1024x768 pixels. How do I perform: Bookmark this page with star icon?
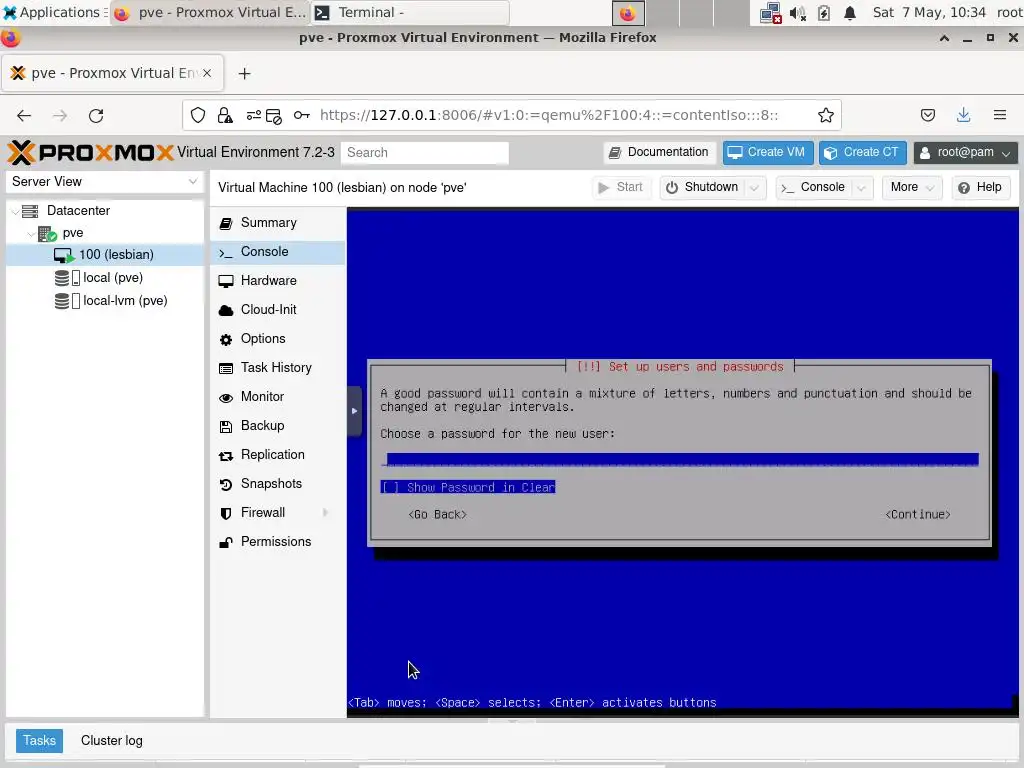825,116
